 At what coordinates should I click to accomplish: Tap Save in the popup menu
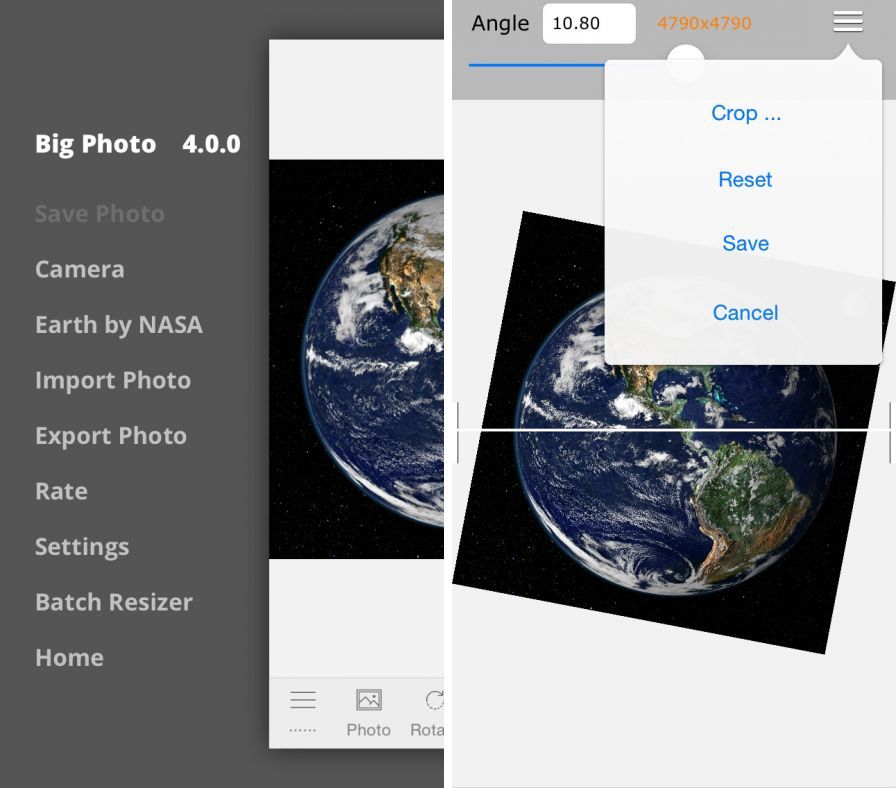pos(745,243)
